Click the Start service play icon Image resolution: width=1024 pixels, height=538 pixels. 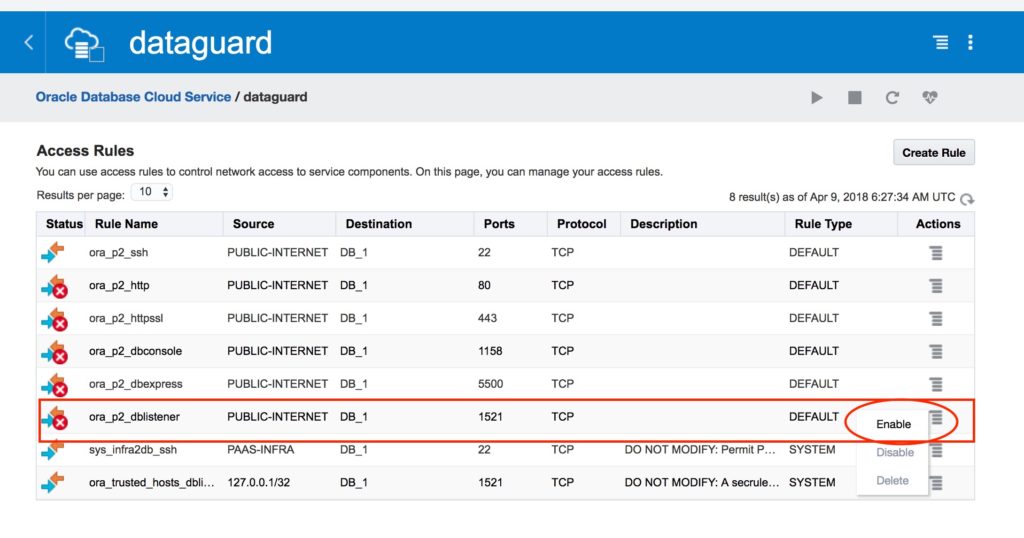coord(817,98)
